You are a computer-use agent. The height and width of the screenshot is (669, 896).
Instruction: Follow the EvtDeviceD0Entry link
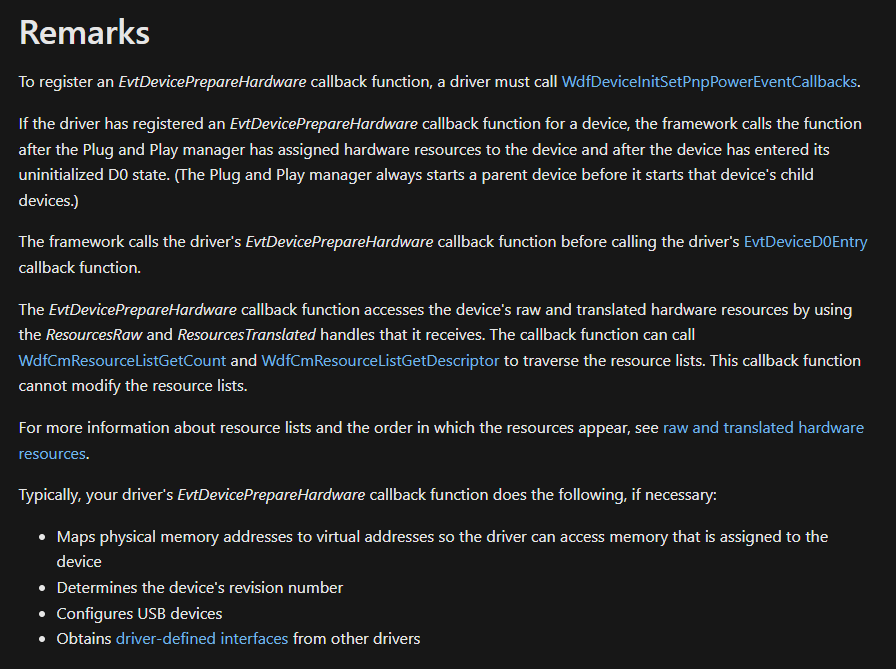(805, 242)
